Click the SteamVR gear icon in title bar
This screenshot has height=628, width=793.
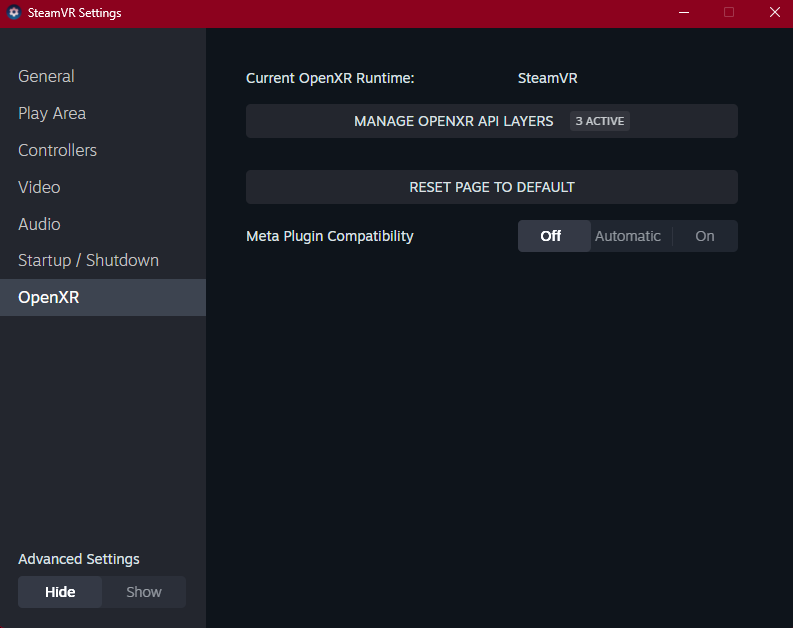coord(14,13)
